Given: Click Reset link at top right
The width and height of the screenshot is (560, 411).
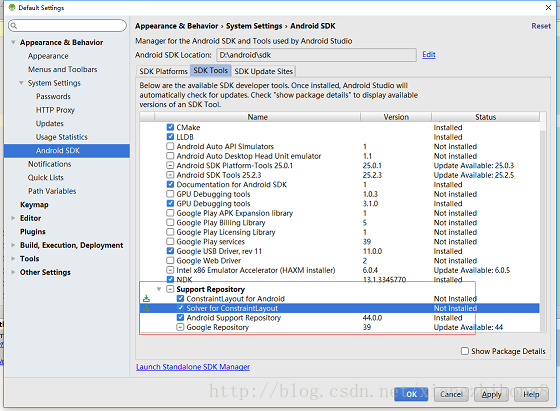Looking at the screenshot, I should 541,26.
